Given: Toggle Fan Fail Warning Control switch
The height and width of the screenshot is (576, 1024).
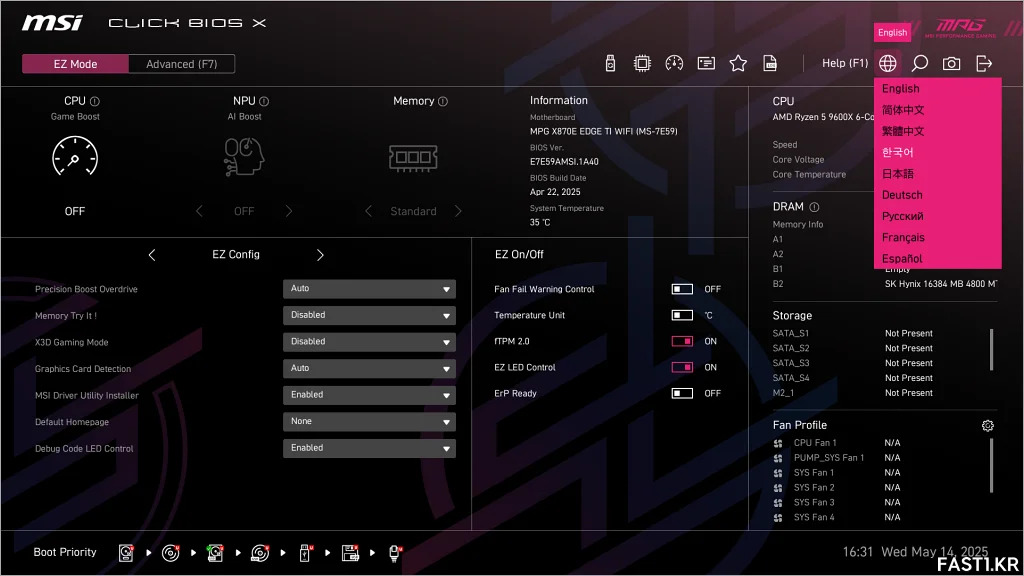Looking at the screenshot, I should click(682, 289).
